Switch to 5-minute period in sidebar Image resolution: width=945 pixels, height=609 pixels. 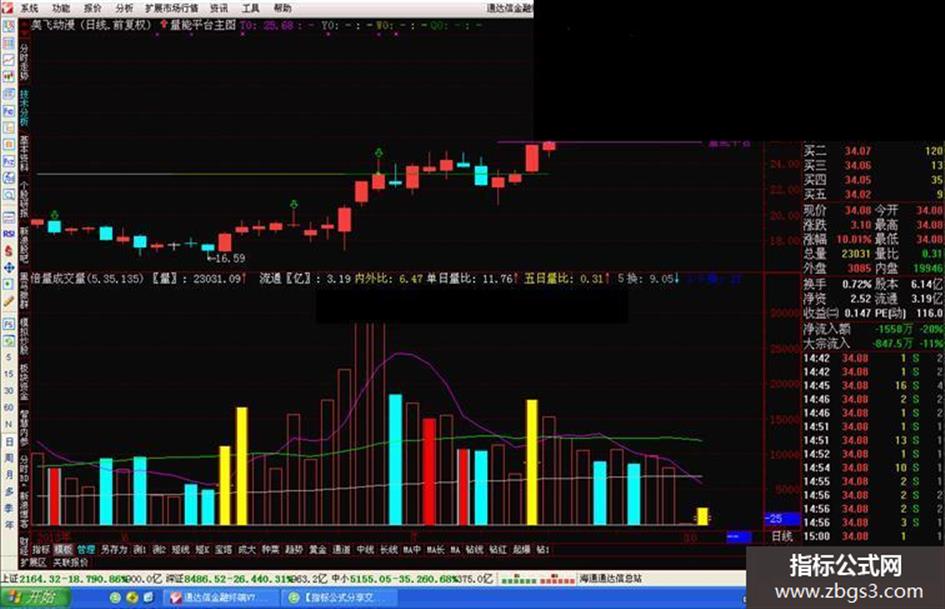click(x=8, y=358)
